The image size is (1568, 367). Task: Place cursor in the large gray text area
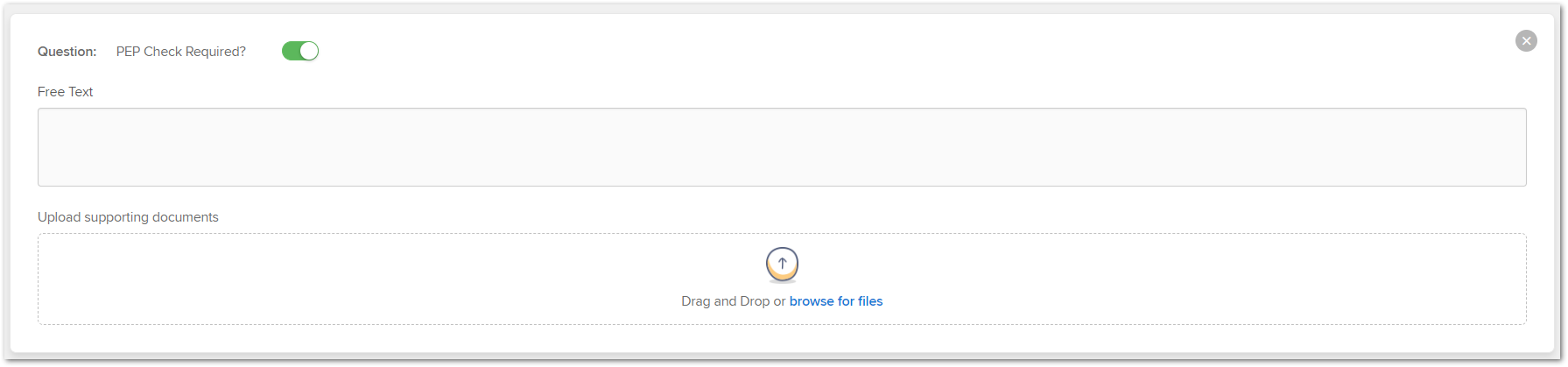click(782, 147)
